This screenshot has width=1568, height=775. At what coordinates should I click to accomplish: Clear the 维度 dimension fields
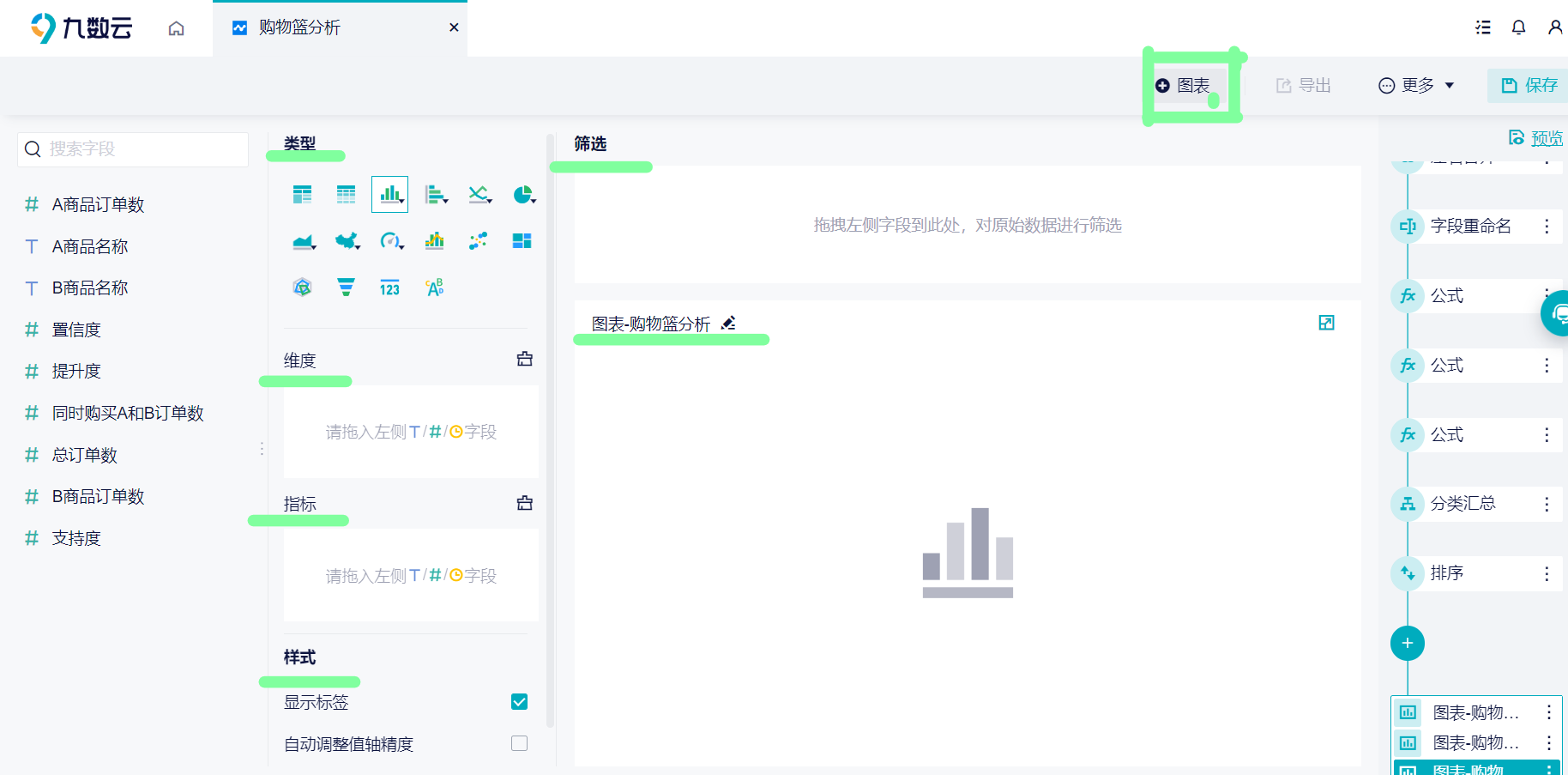click(x=525, y=359)
